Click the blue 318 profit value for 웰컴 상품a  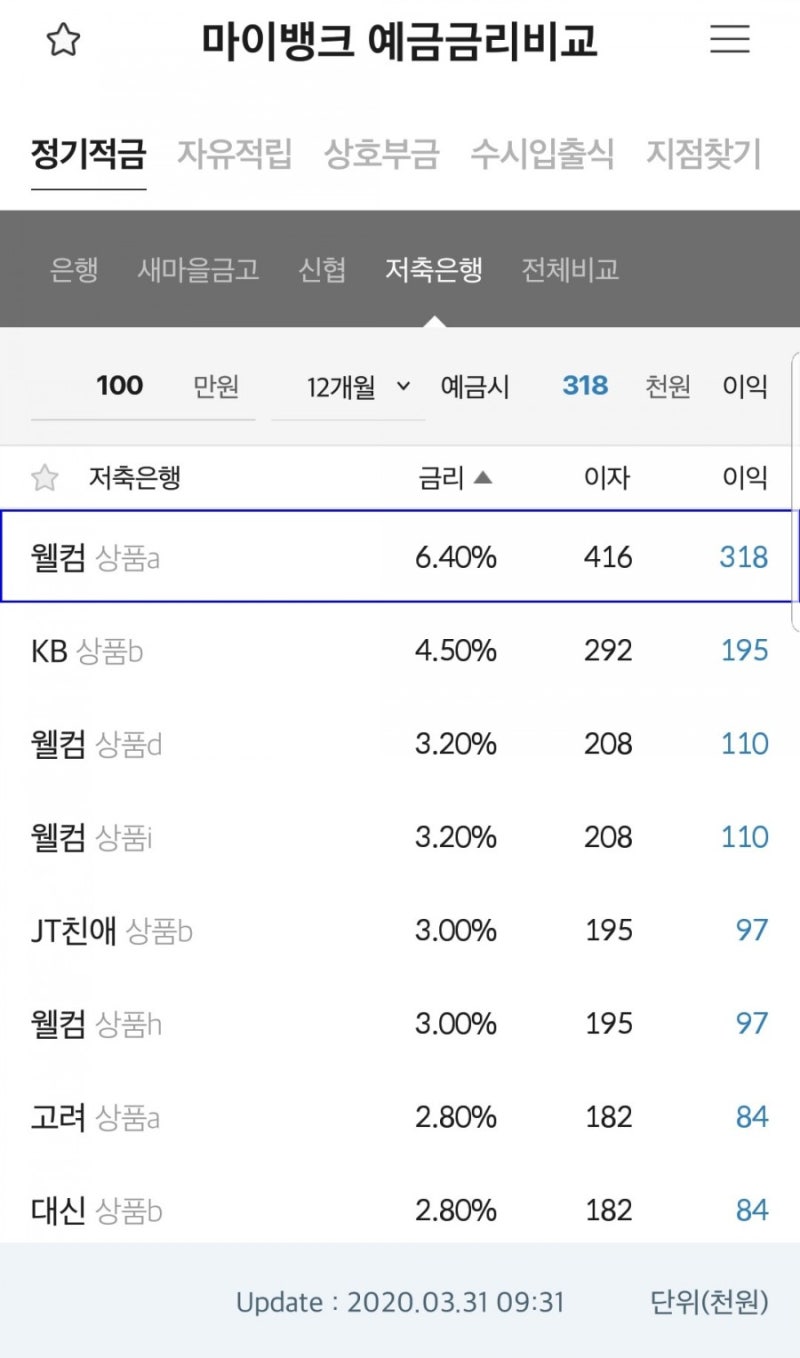click(x=743, y=557)
